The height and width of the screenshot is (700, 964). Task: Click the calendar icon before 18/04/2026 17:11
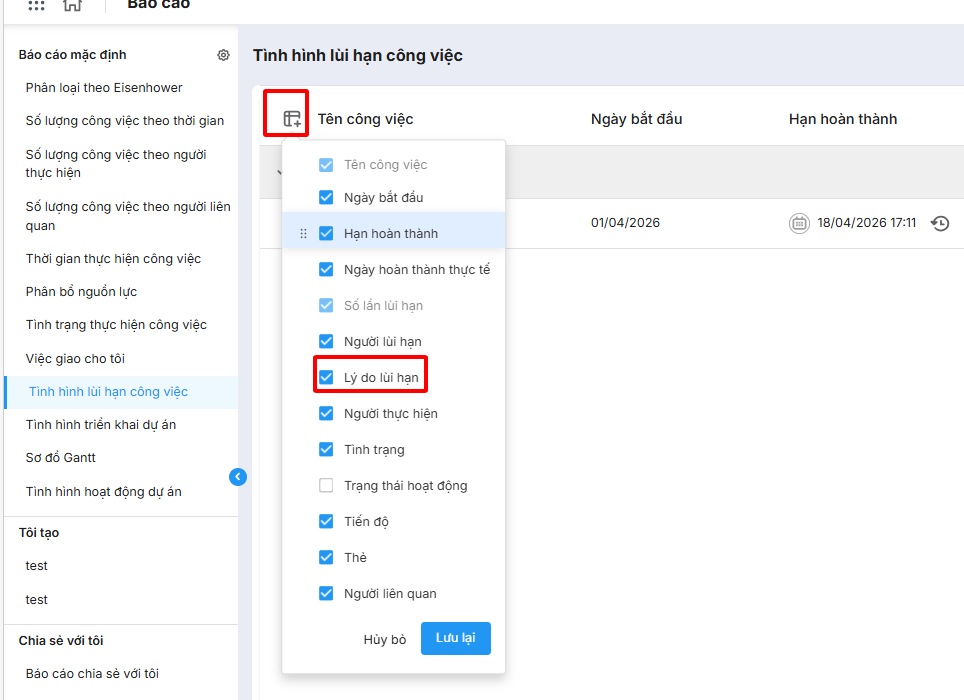799,223
